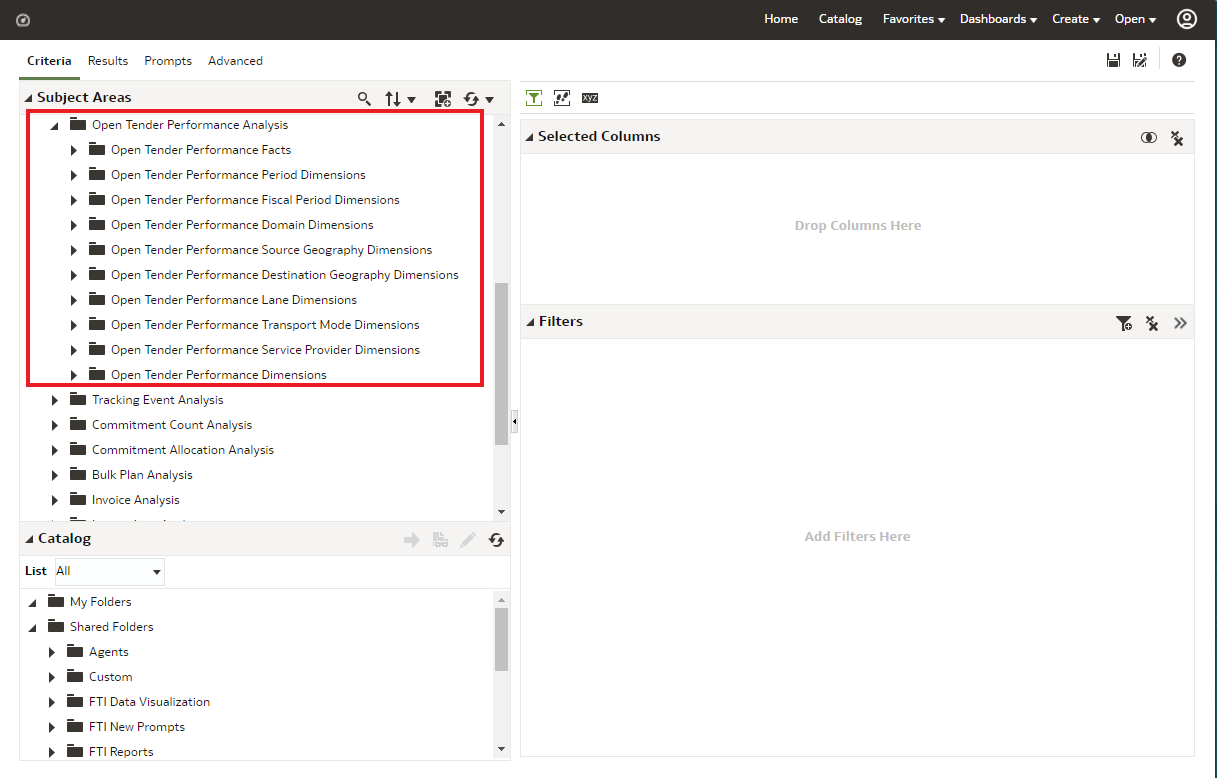Click Add/Remove Subject Areas icon
Image resolution: width=1217 pixels, height=778 pixels.
(x=443, y=98)
